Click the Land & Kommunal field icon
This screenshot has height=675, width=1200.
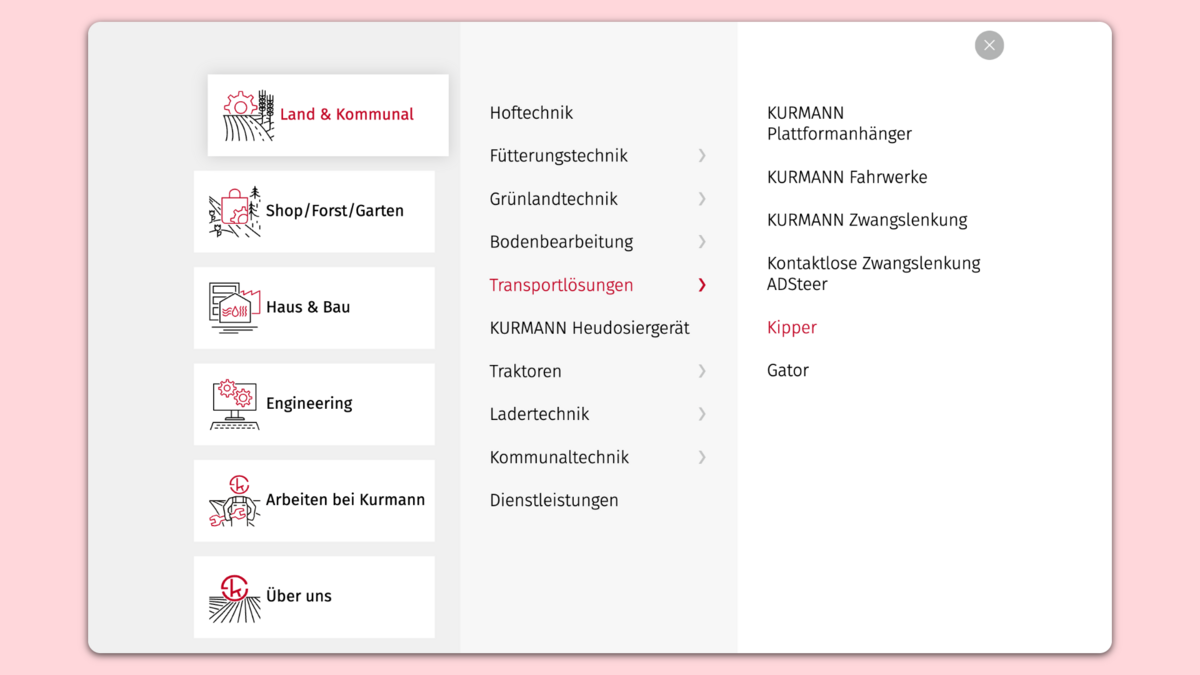coord(248,115)
